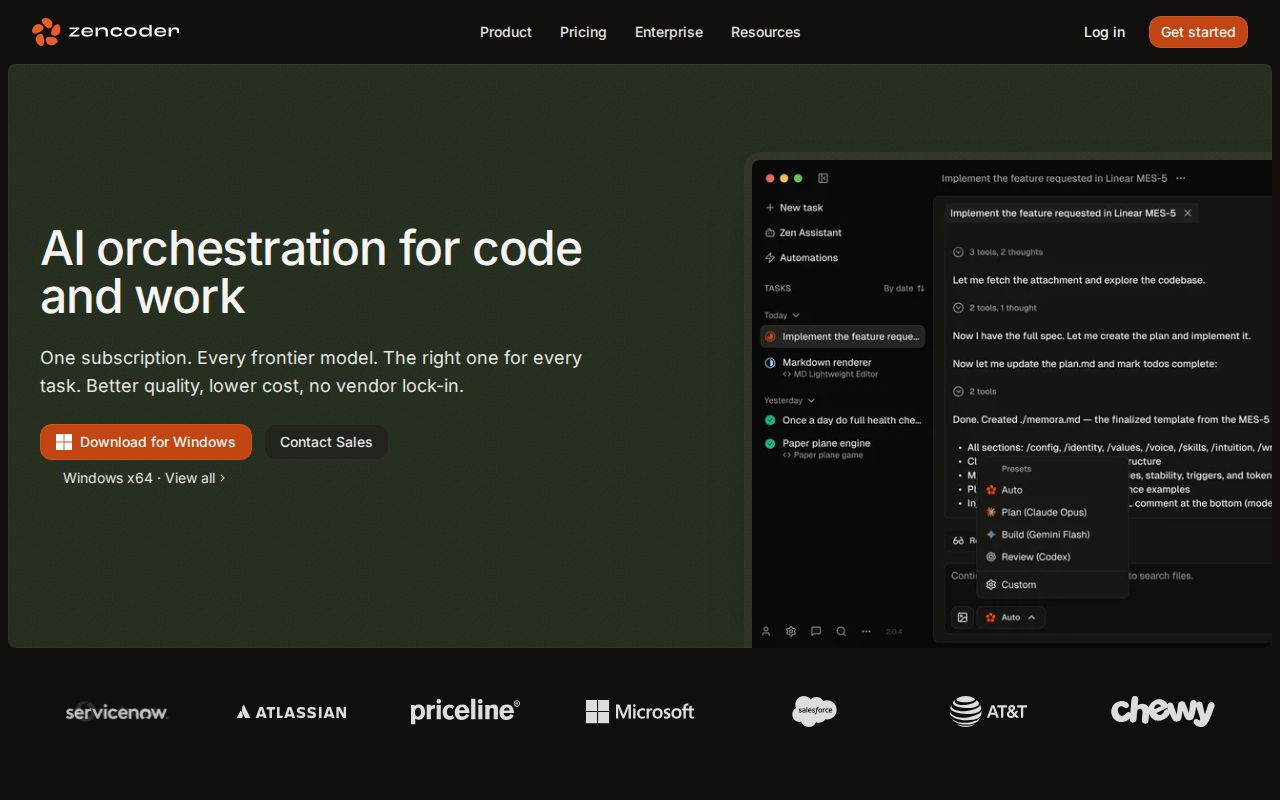Collapse the Today task group
Screen dimensions: 1280x800
(782, 315)
